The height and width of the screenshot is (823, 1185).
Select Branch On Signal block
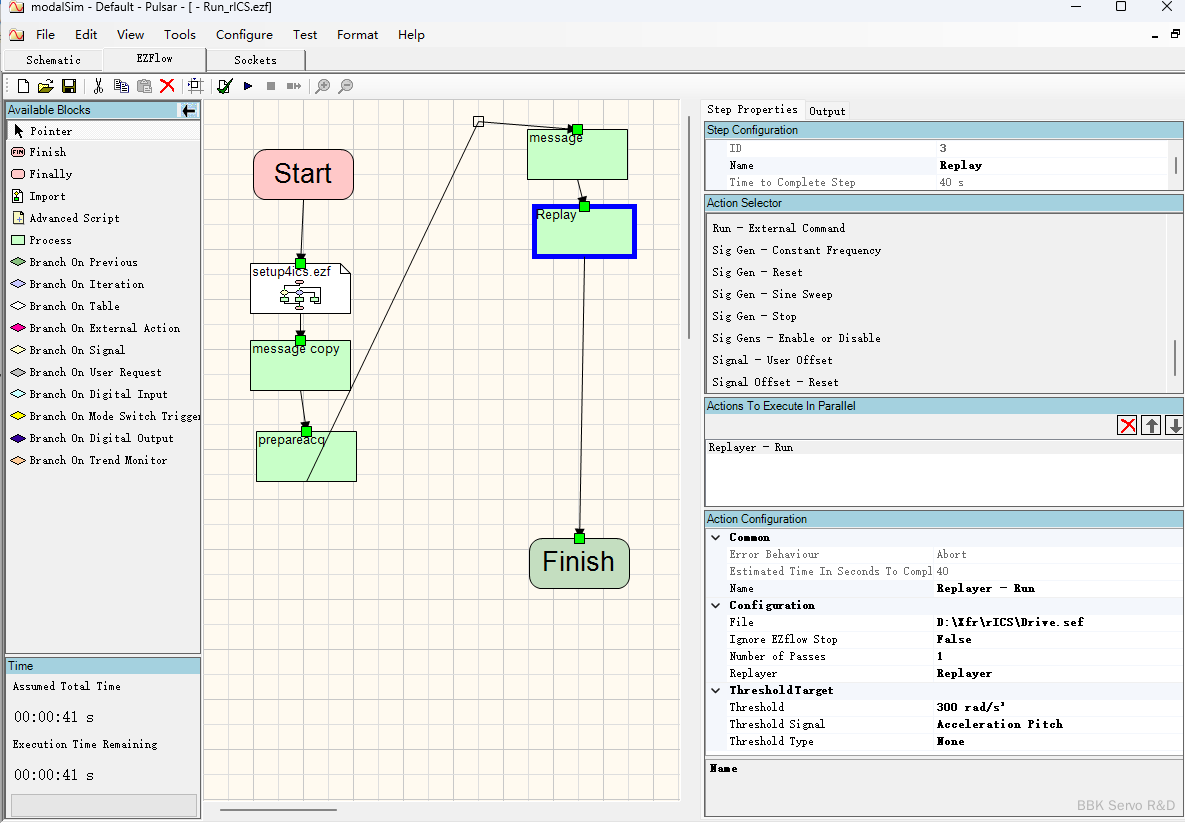click(76, 350)
